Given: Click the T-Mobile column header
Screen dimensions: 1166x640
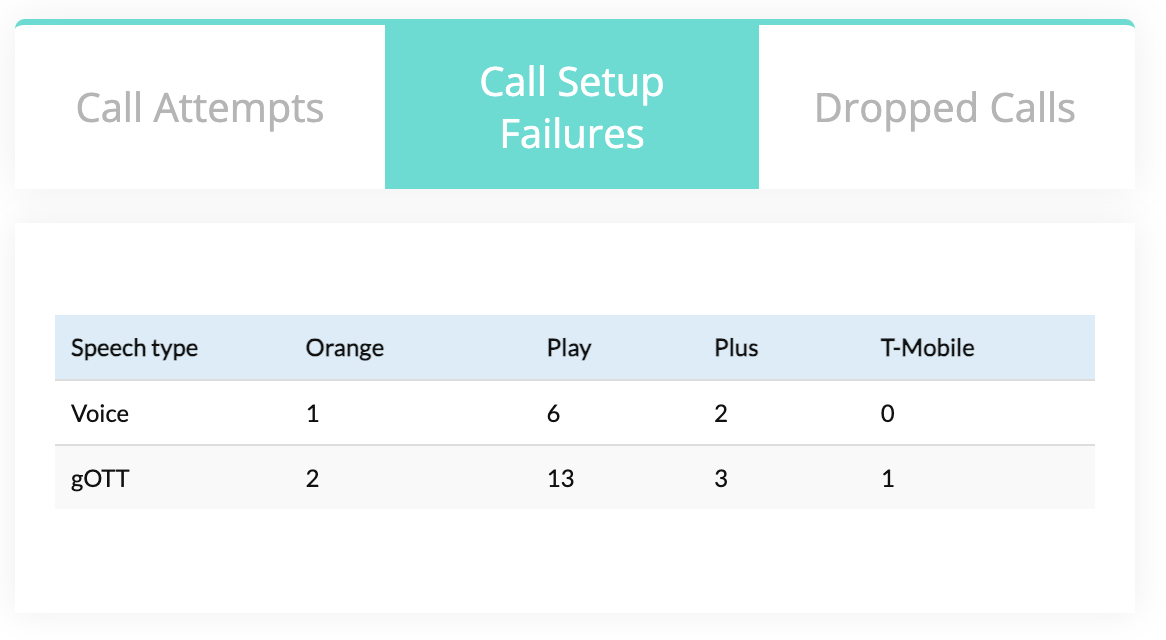Looking at the screenshot, I should tap(927, 348).
